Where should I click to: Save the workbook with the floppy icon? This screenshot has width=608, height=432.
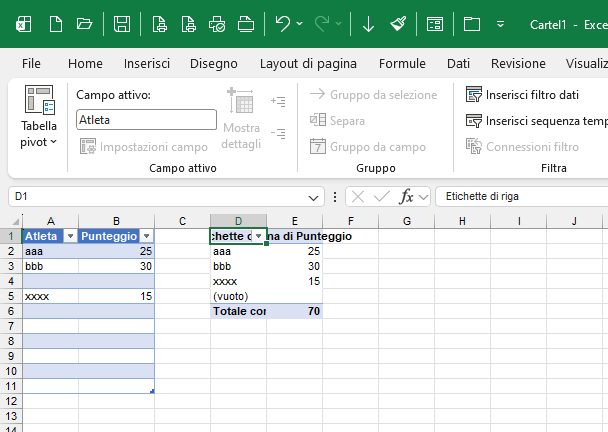point(122,24)
